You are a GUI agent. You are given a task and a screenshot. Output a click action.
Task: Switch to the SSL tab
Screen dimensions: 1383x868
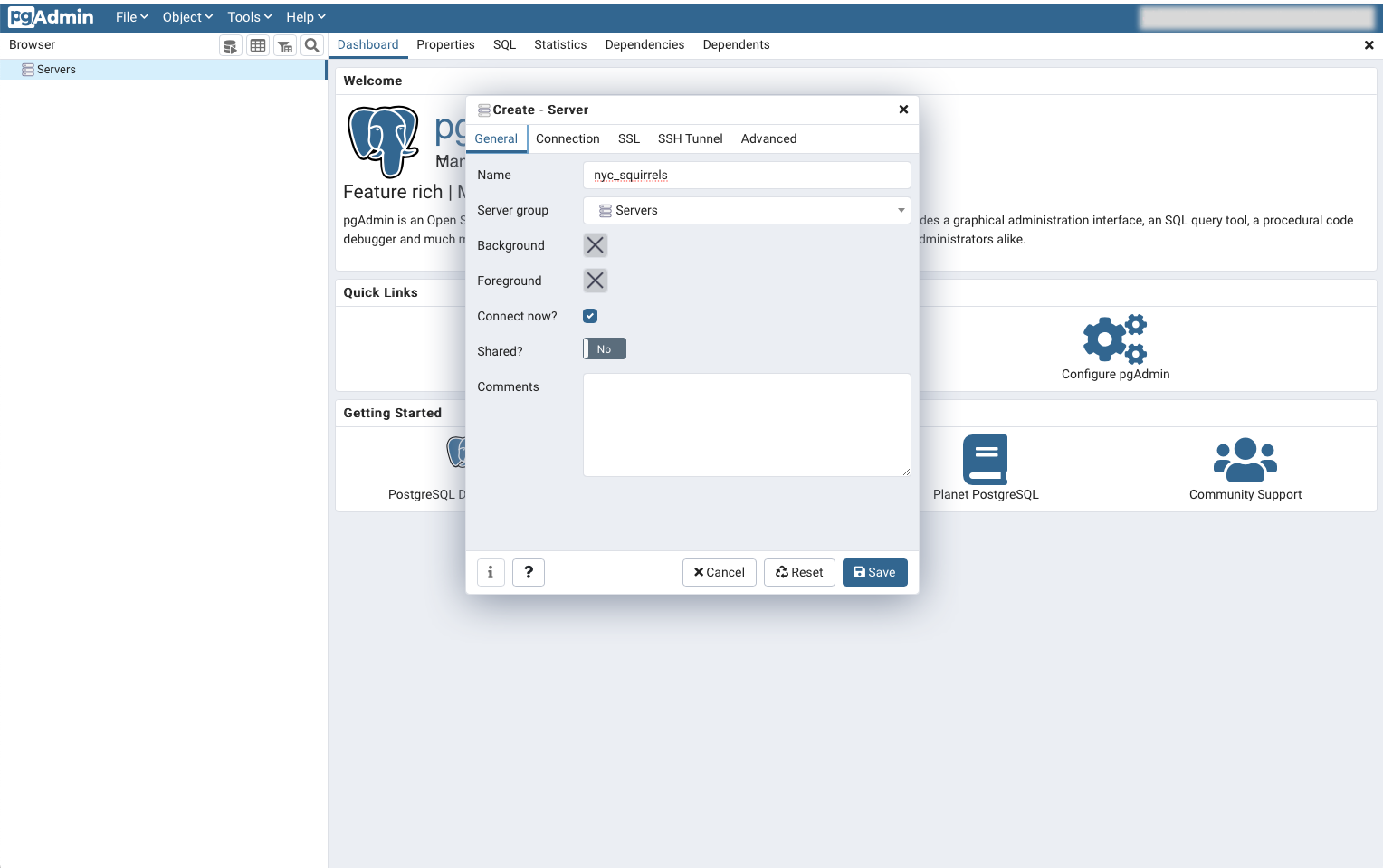click(629, 138)
